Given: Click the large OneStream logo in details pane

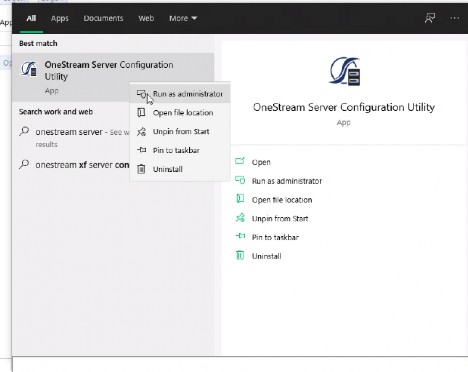Looking at the screenshot, I should pos(345,71).
